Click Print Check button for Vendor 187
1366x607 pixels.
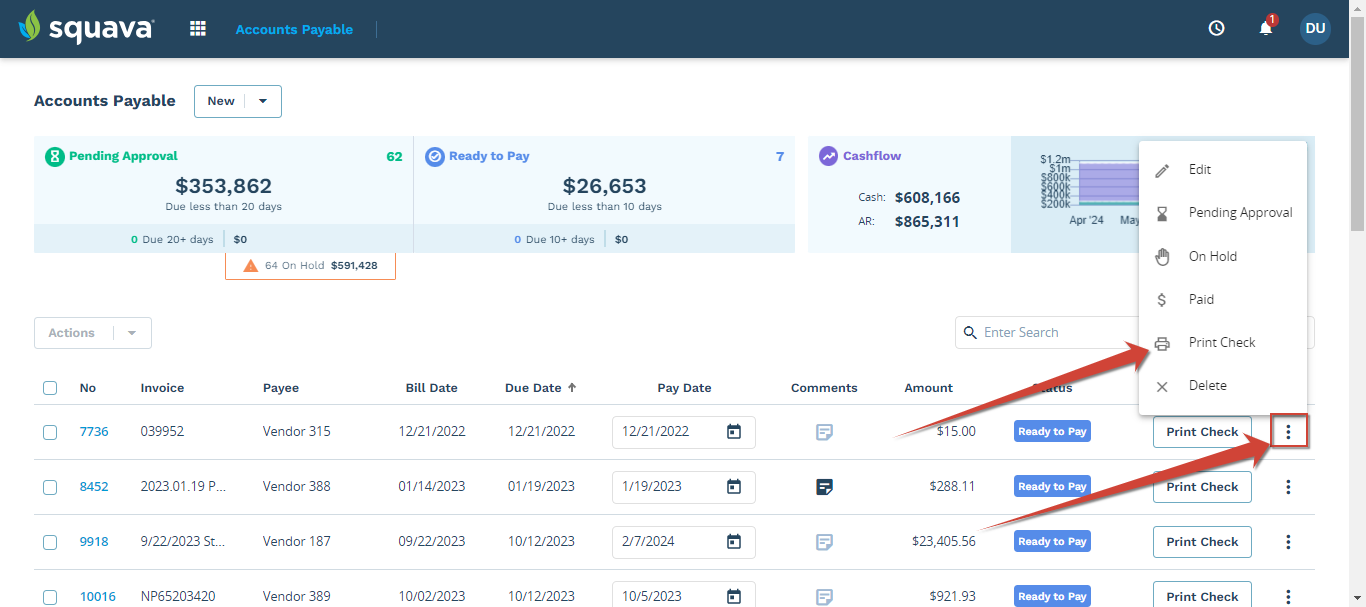1202,542
